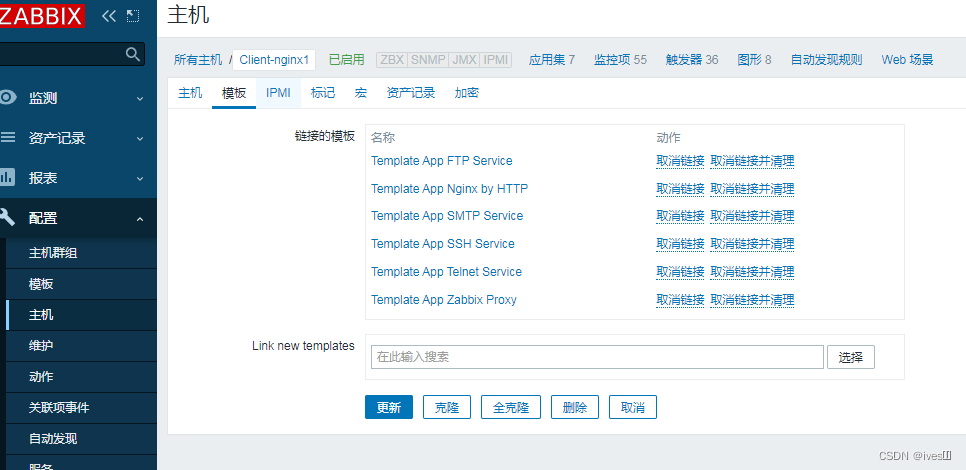The width and height of the screenshot is (966, 470).
Task: Switch to the 主机 tab
Action: [190, 93]
